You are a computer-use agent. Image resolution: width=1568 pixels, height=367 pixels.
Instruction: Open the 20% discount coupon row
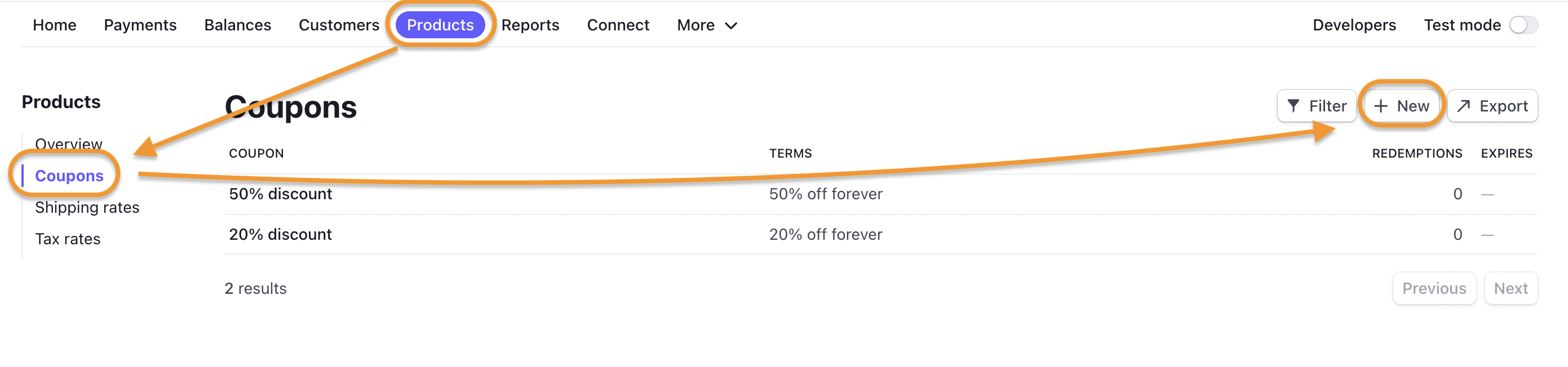click(x=880, y=234)
